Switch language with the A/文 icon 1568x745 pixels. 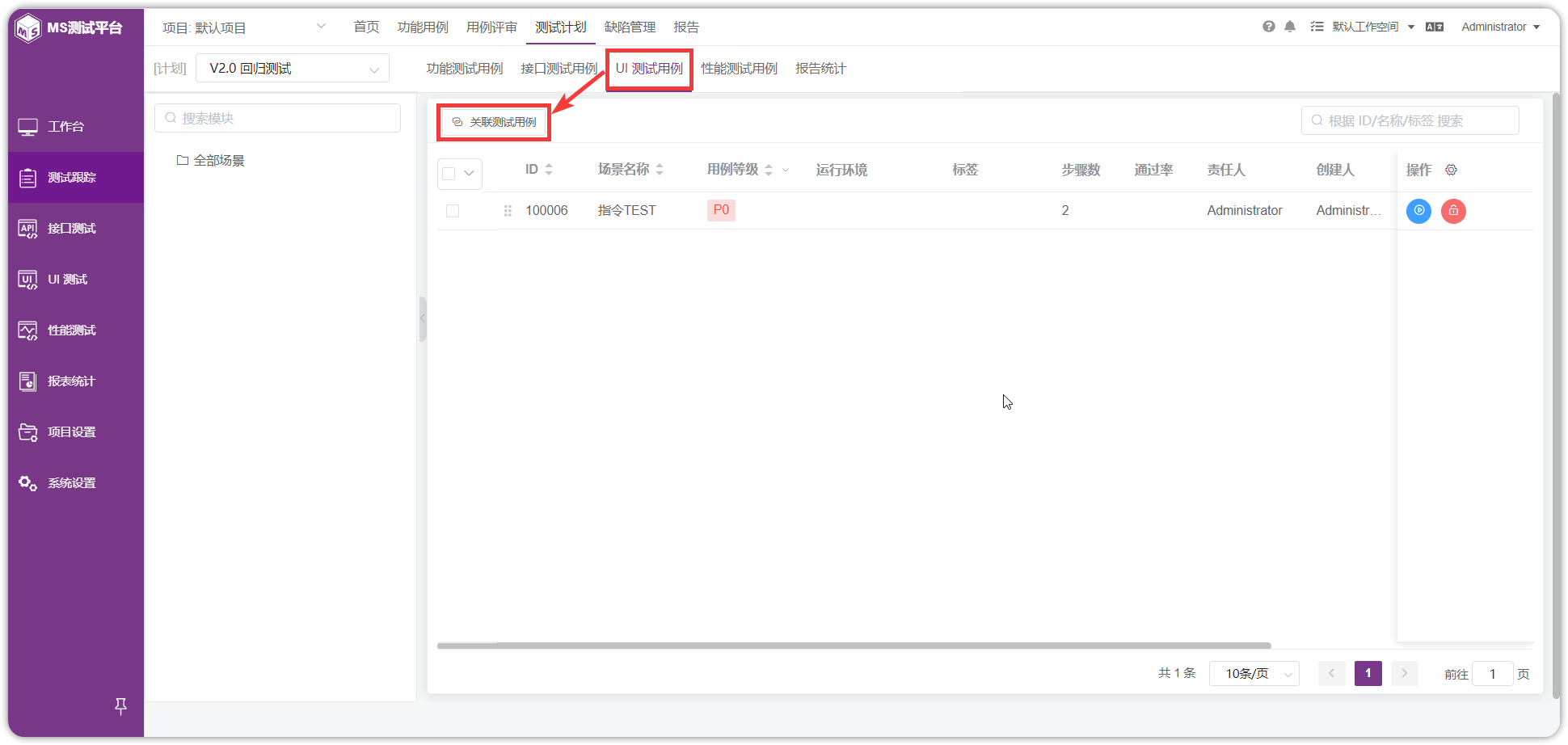1435,27
